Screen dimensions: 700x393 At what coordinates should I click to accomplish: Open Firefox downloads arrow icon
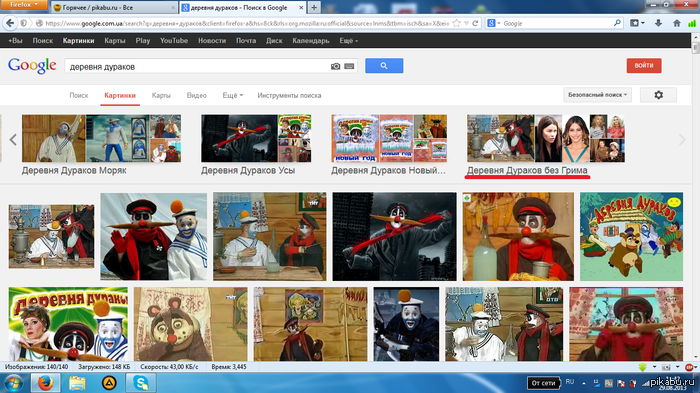[658, 23]
